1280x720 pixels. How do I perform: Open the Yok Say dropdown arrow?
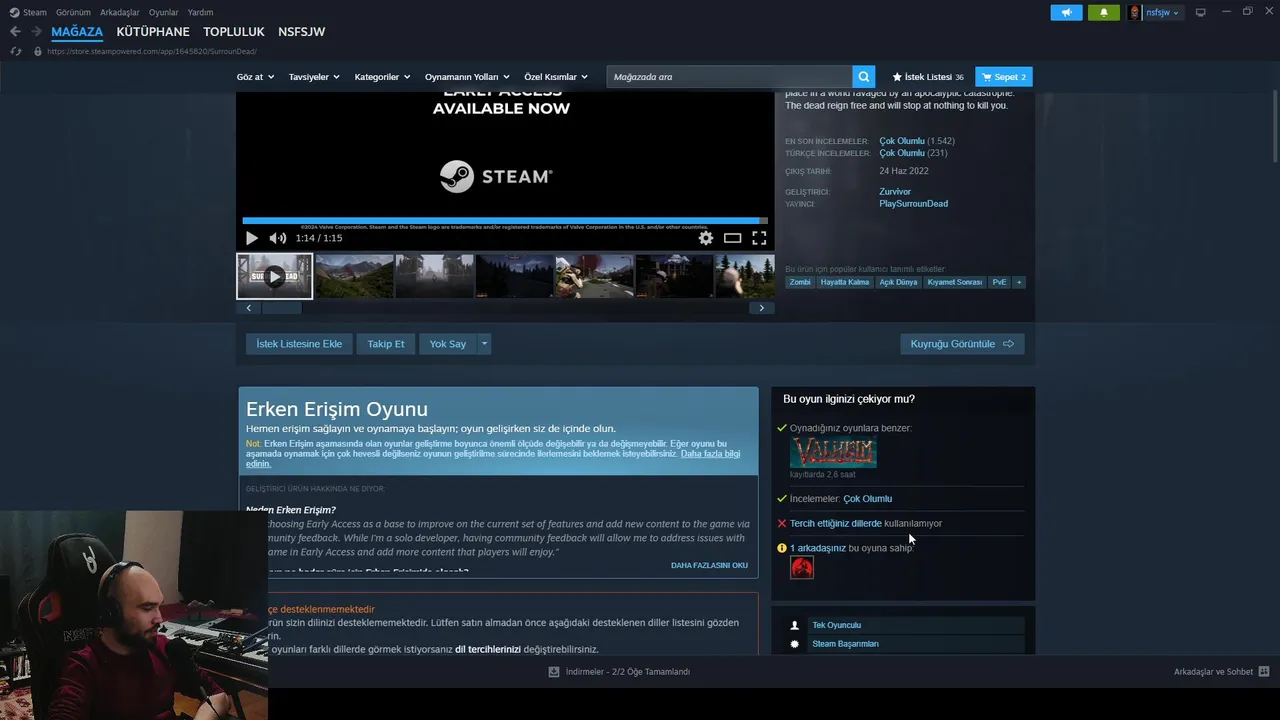tap(484, 344)
